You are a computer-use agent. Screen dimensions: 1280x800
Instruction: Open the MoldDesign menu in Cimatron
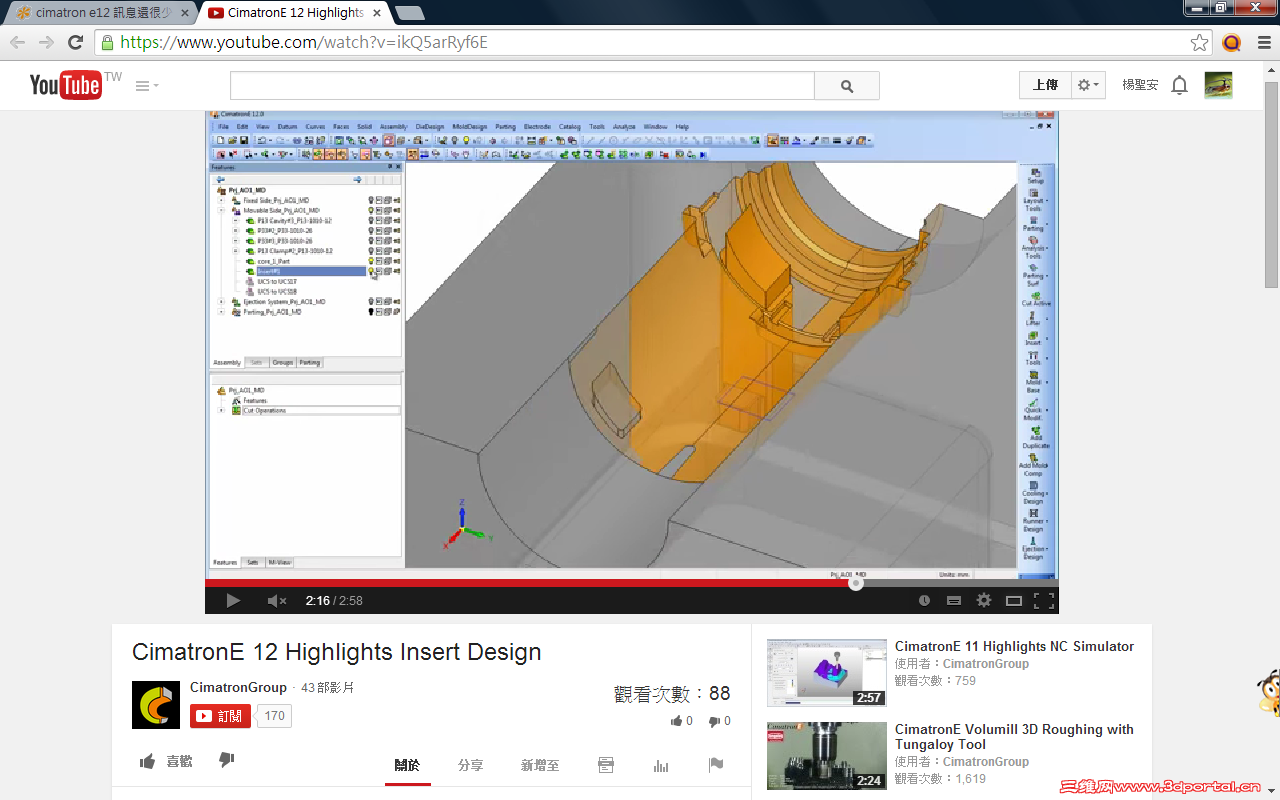pyautogui.click(x=469, y=127)
